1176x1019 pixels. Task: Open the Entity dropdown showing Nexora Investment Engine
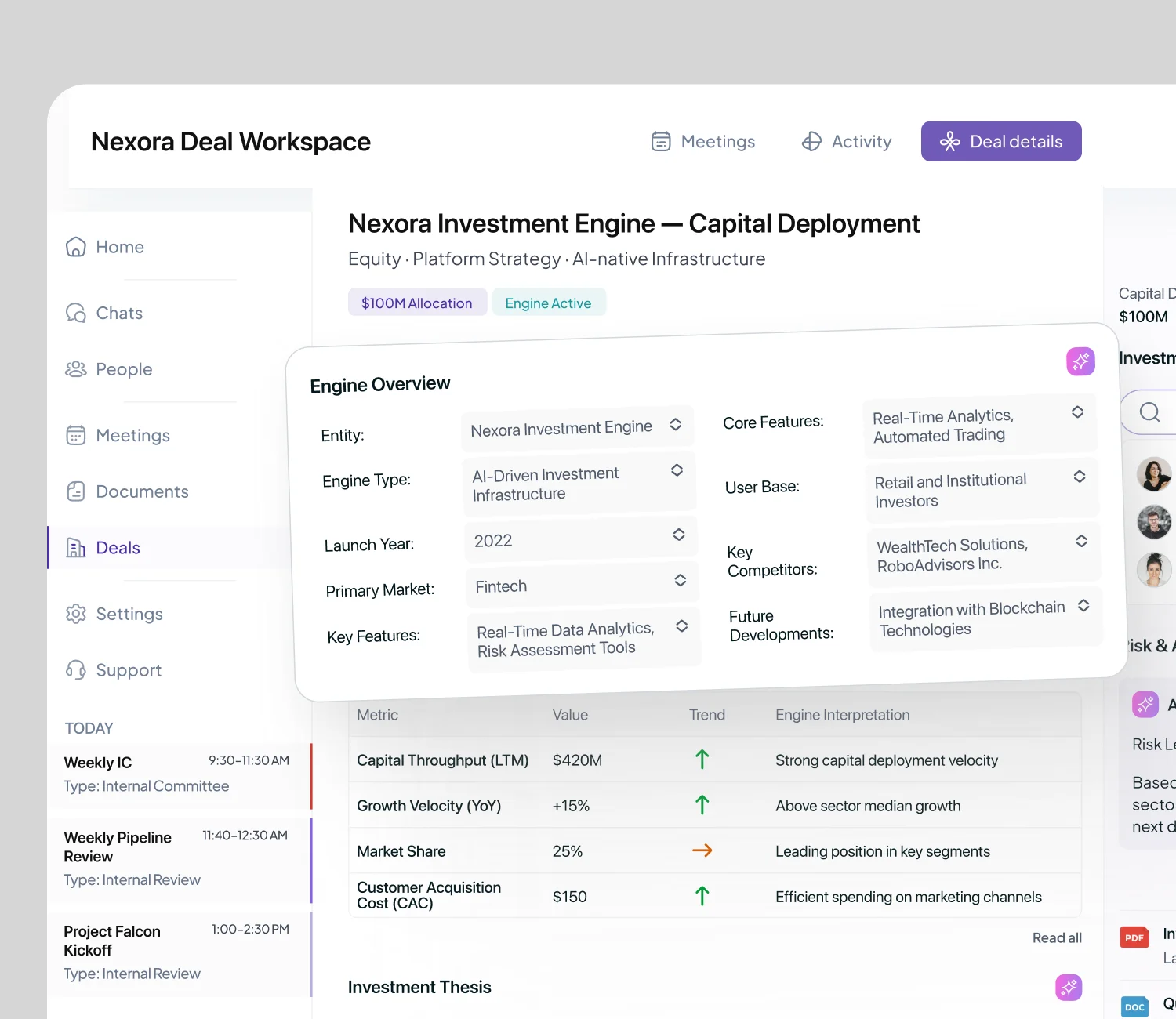[x=578, y=428]
